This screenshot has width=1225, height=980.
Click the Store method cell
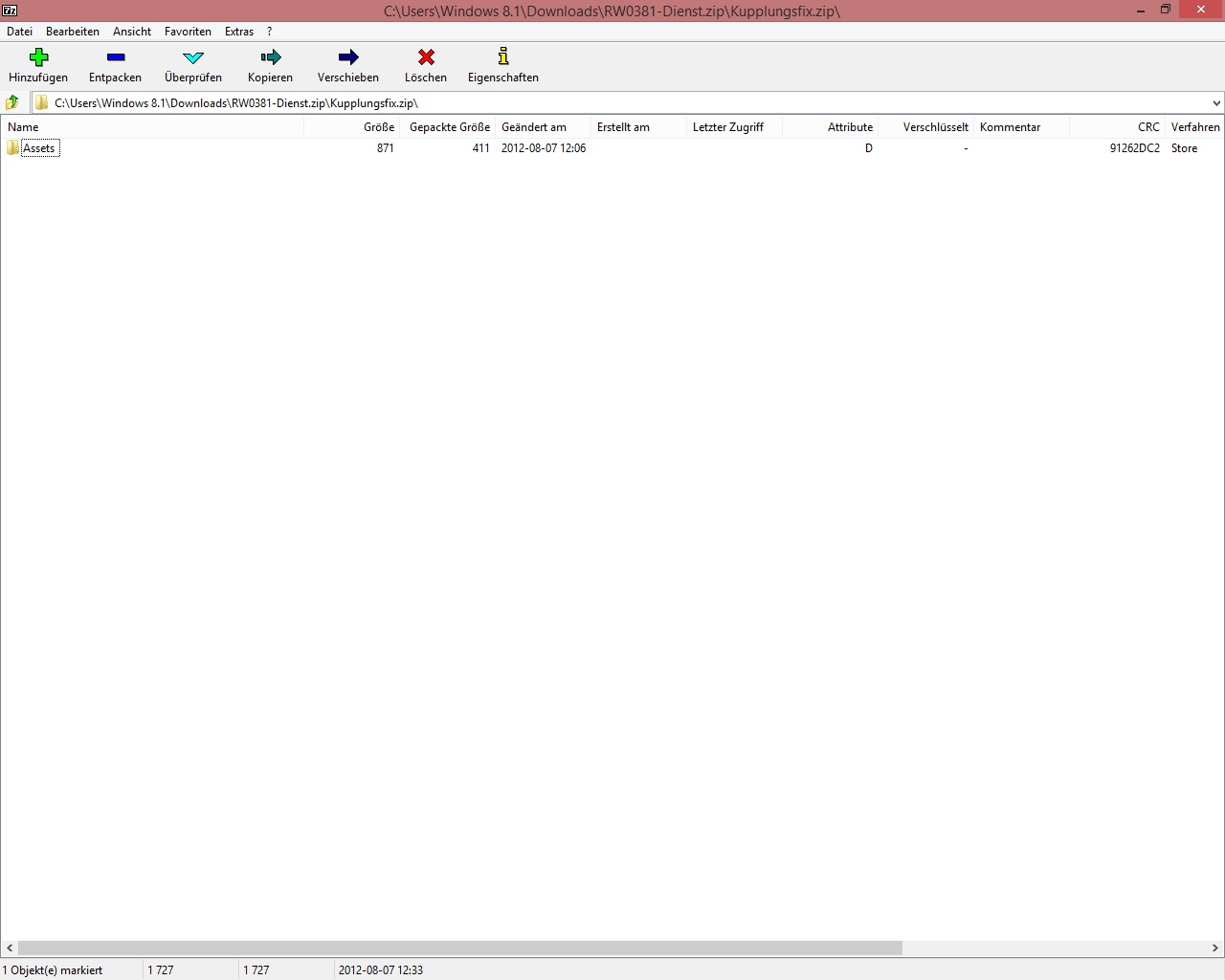click(x=1185, y=148)
